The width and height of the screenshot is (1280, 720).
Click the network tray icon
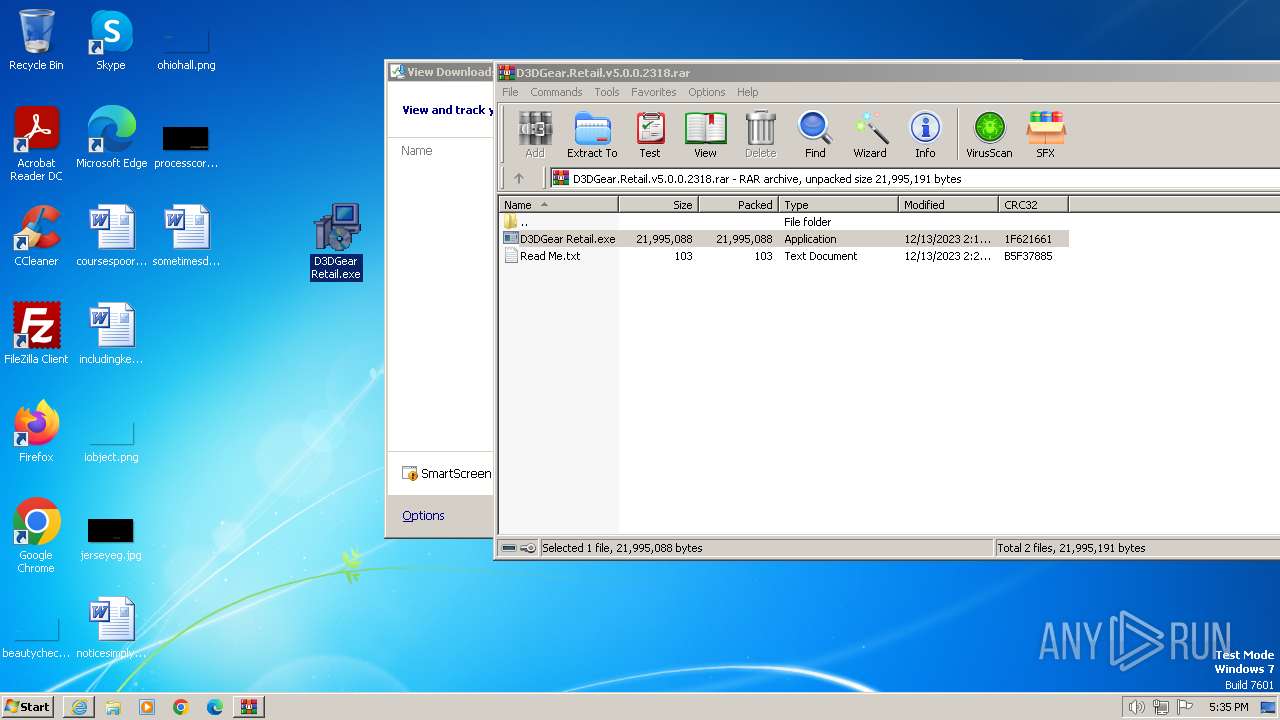pos(1161,707)
